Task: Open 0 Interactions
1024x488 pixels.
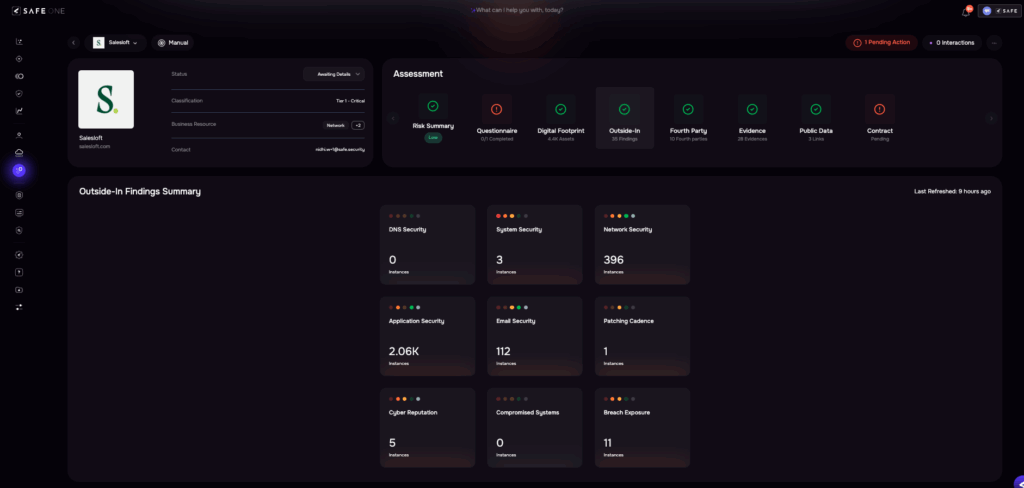Action: (952, 42)
